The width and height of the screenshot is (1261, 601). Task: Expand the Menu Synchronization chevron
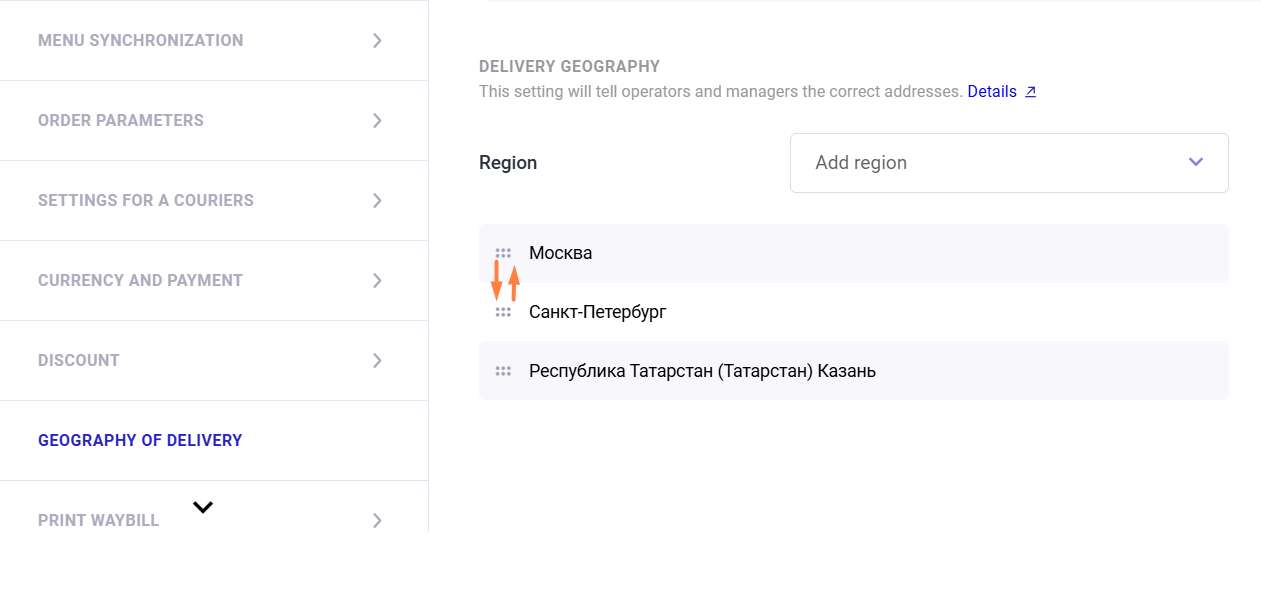[377, 41]
